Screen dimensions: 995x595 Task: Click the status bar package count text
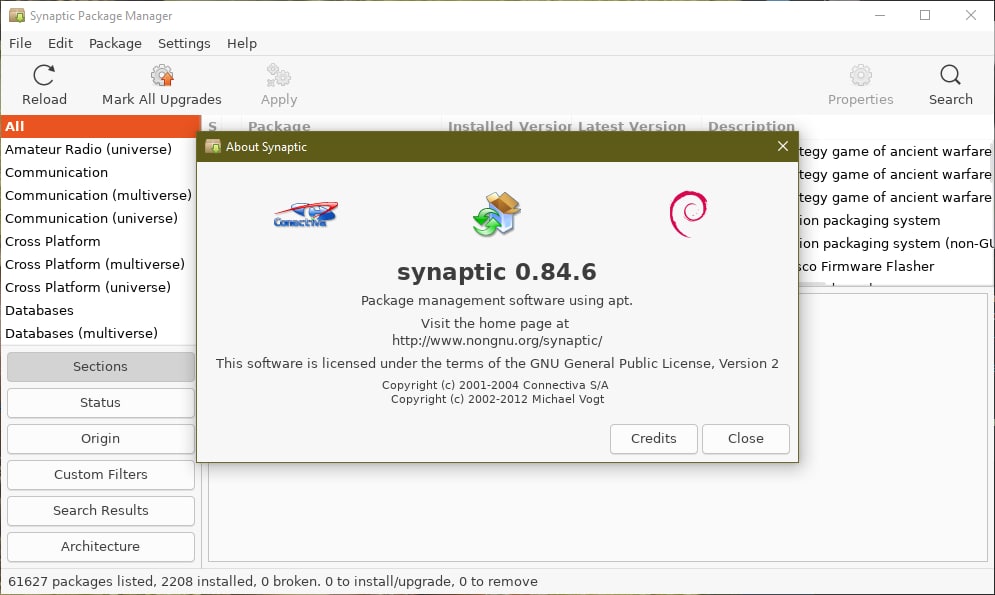(273, 581)
